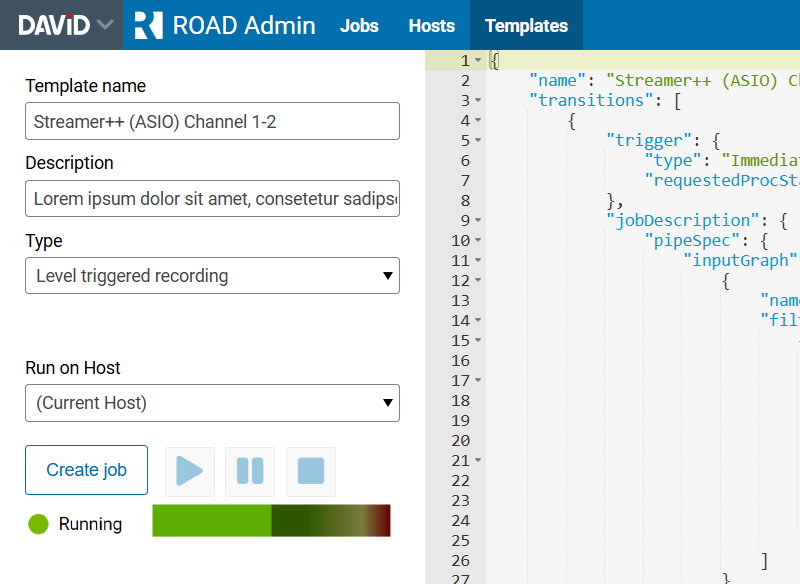Fold the trigger object at line 5

tap(478, 141)
